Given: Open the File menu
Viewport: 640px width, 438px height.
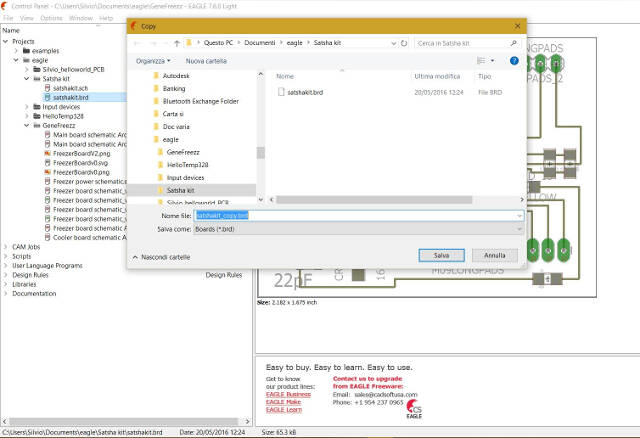Looking at the screenshot, I should pos(8,18).
